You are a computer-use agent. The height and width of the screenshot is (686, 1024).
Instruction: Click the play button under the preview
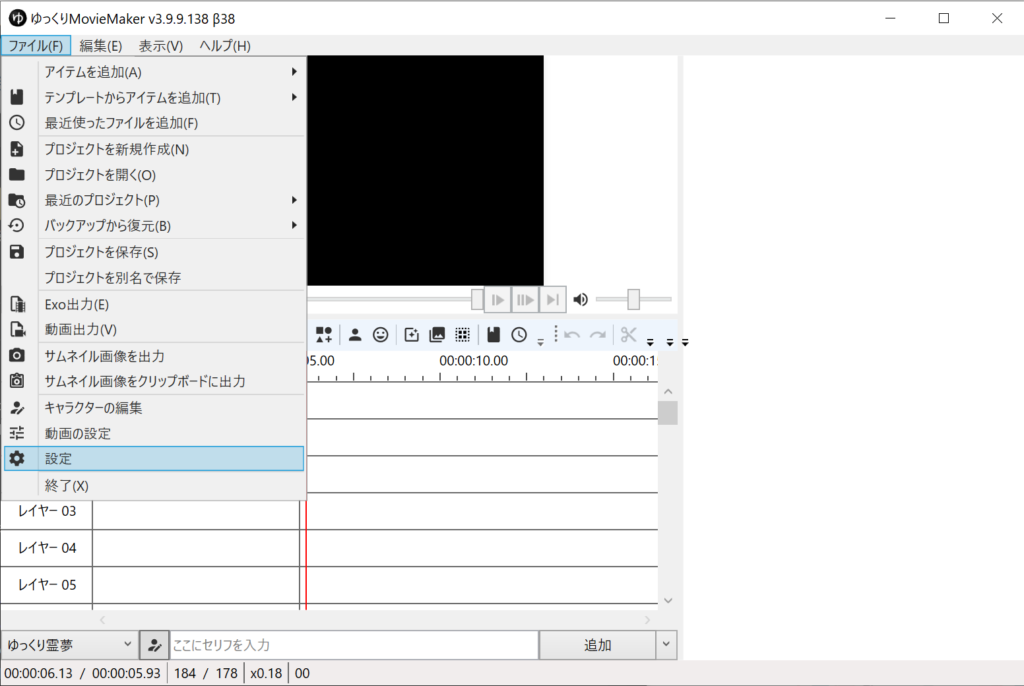498,300
